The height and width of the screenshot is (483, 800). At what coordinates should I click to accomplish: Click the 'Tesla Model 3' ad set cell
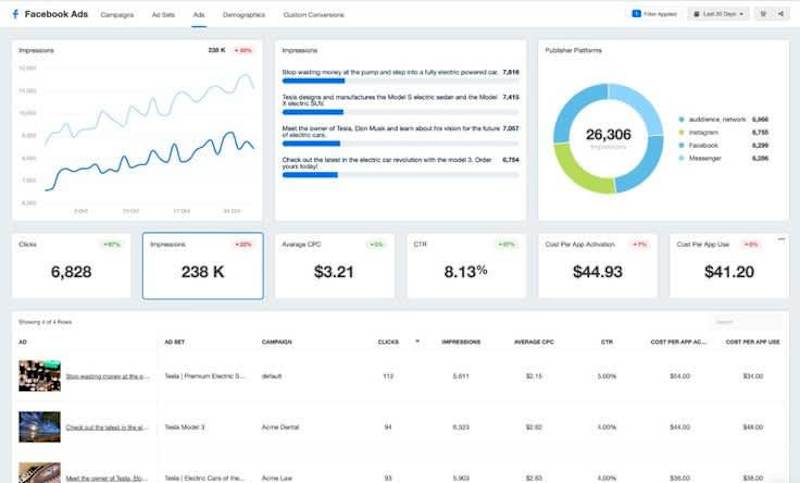point(184,427)
